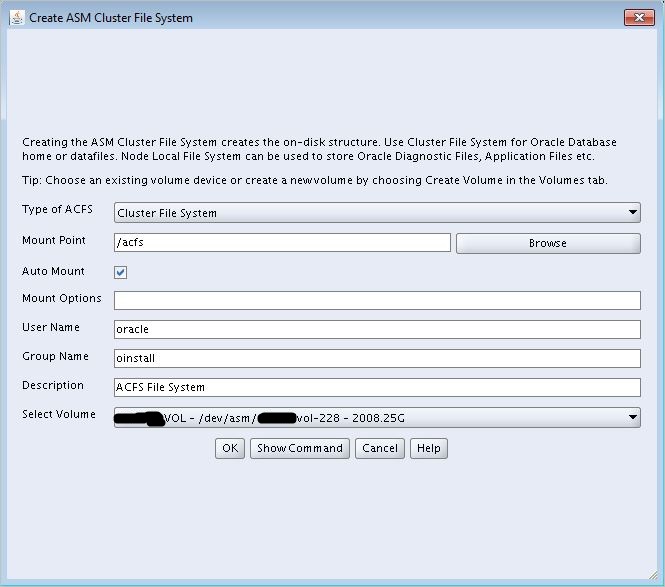Click the Mount Point label
This screenshot has height=587, width=665.
pos(54,240)
